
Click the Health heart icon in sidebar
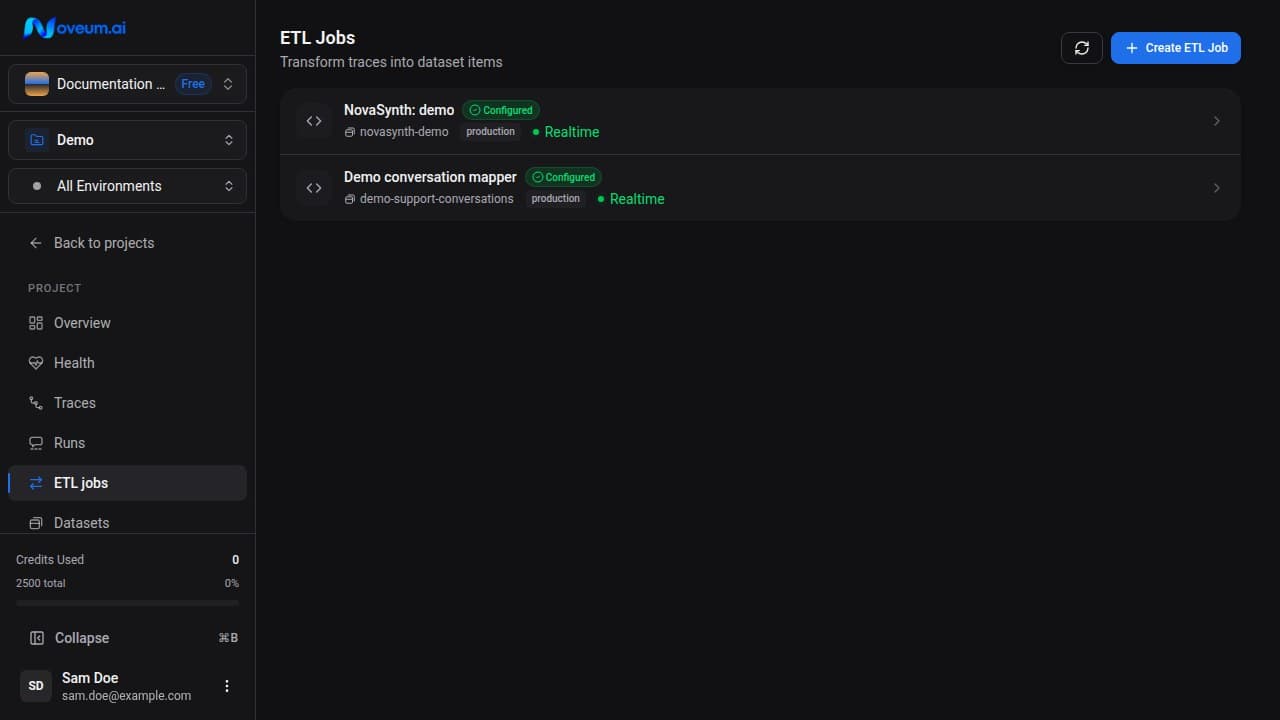click(x=36, y=363)
